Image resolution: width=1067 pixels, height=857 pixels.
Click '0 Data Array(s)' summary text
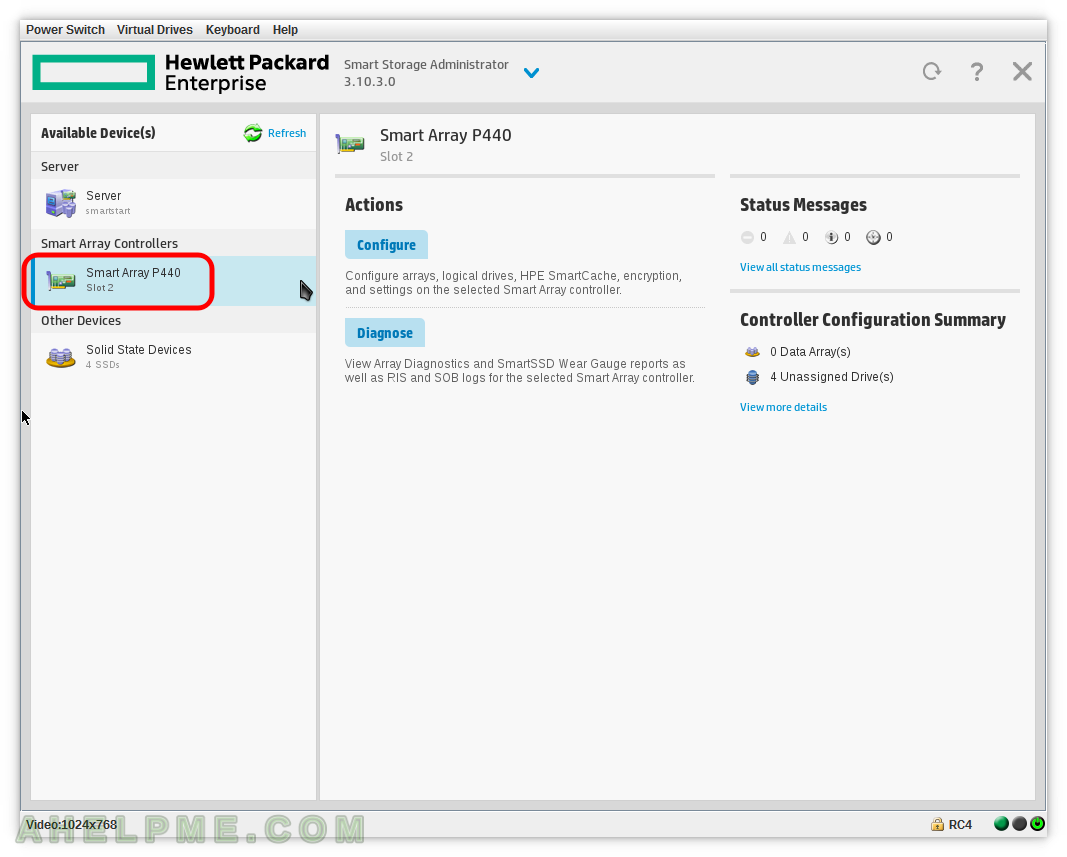click(810, 352)
